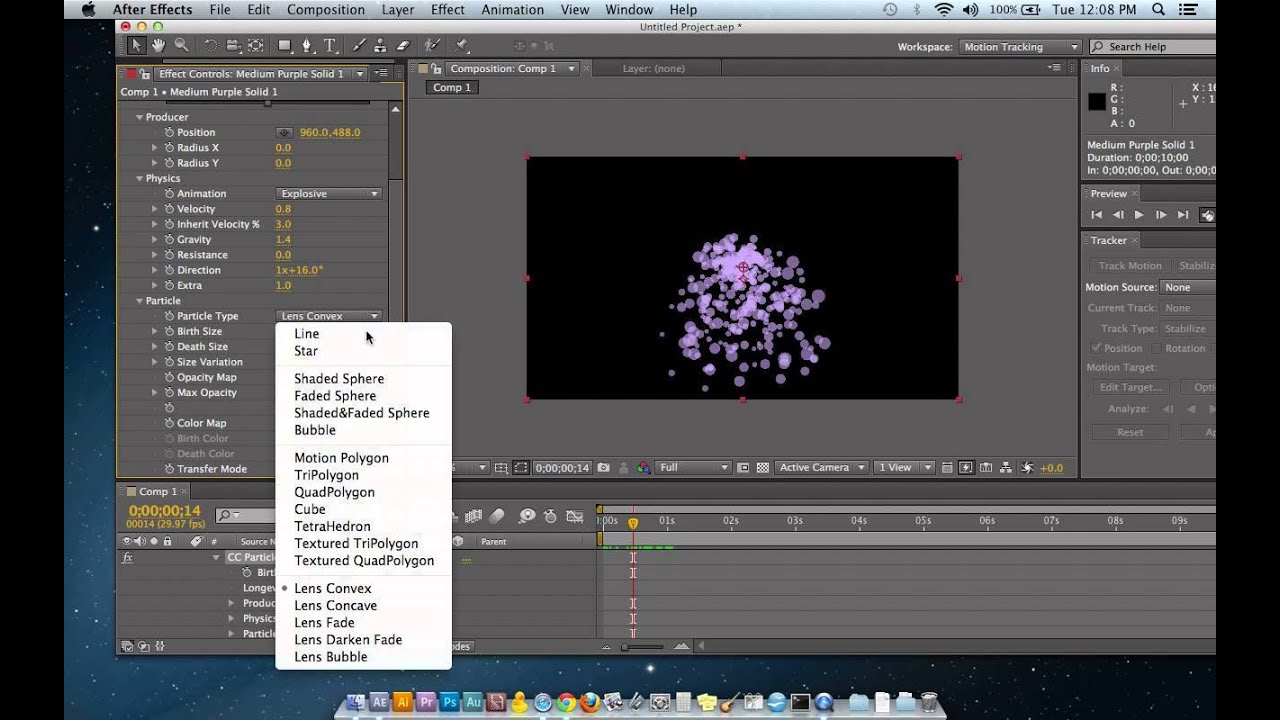Toggle the effect fx switch in timeline
Image resolution: width=1280 pixels, height=720 pixels.
pos(127,558)
